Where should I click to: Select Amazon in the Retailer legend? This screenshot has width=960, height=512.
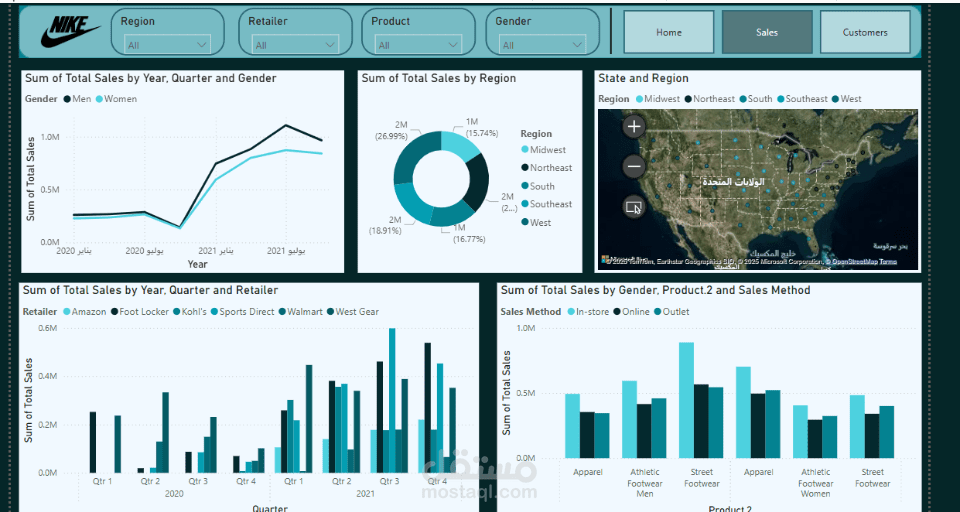click(x=84, y=312)
